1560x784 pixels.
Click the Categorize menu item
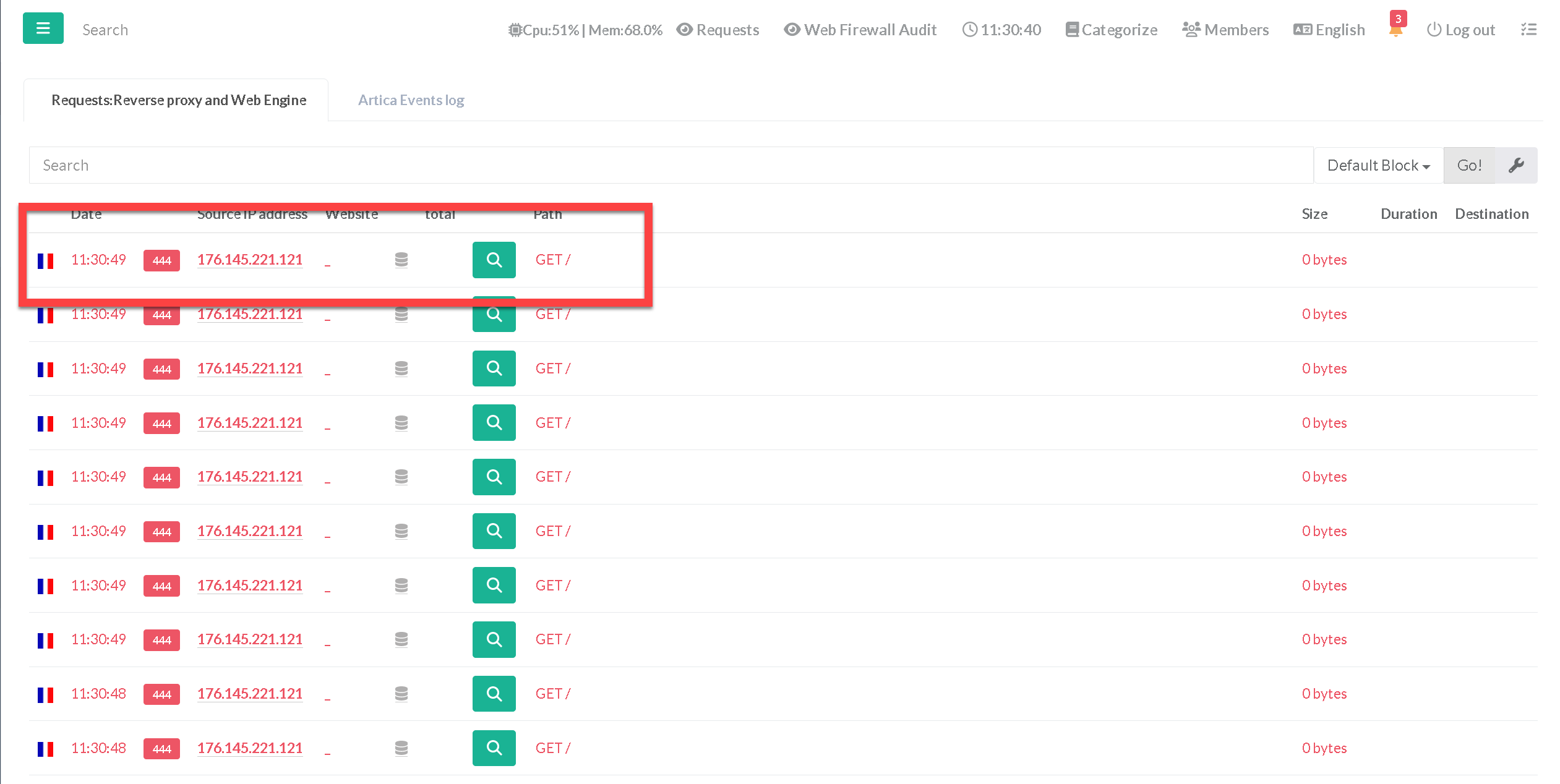(x=1111, y=30)
